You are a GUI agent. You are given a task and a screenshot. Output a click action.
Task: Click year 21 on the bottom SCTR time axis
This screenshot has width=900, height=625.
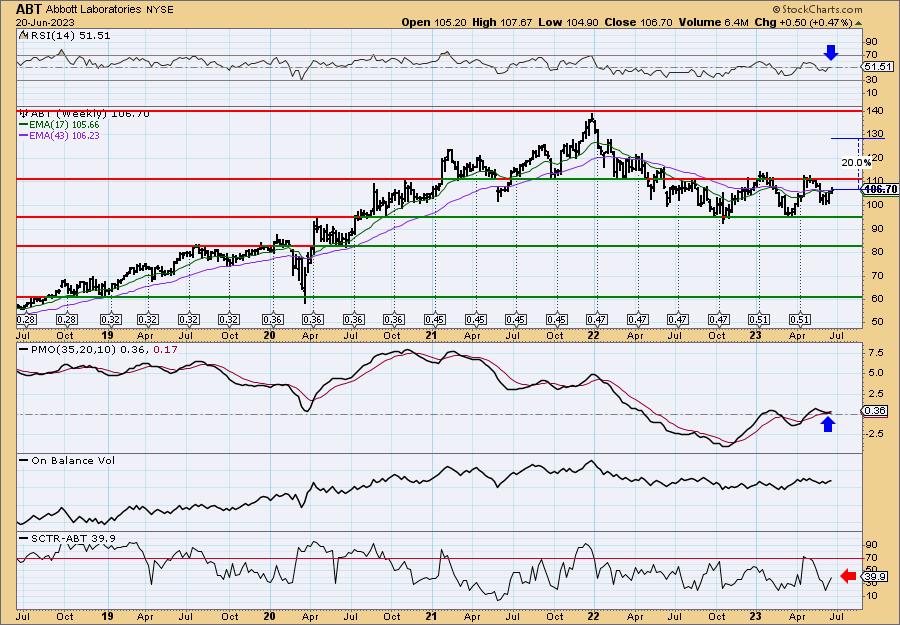(431, 616)
